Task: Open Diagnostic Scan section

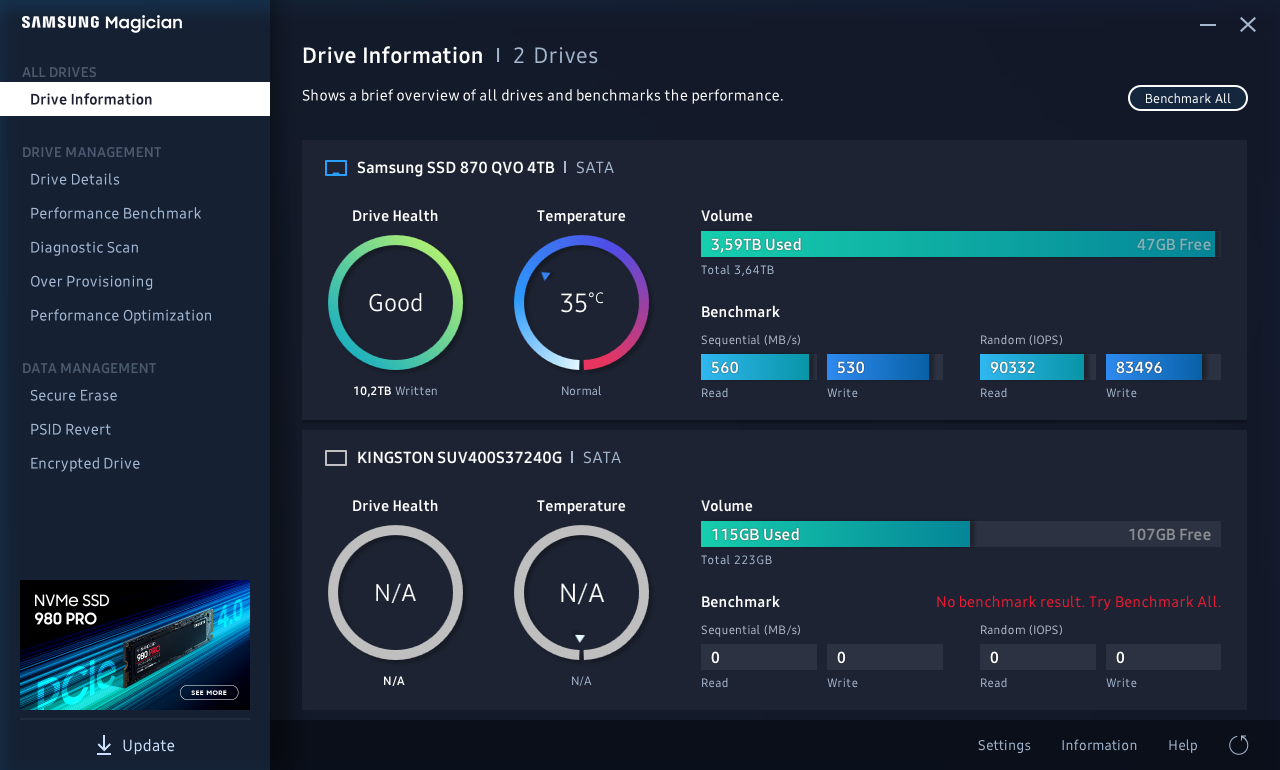Action: tap(85, 248)
